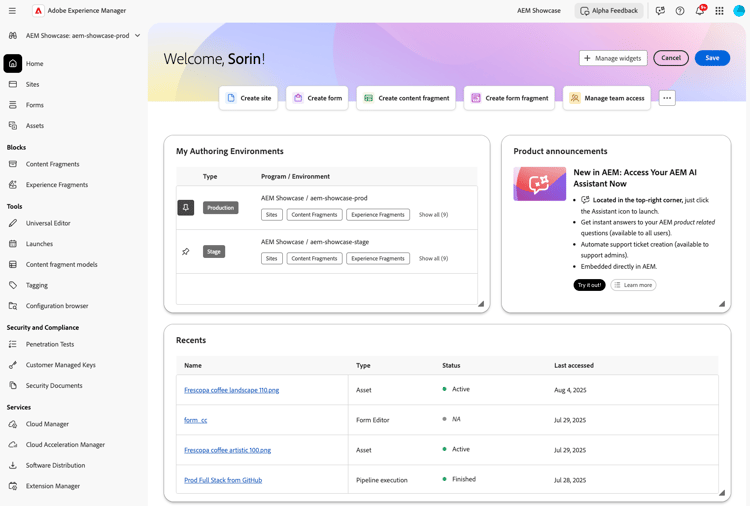
Task: Click the Cancel button
Action: tap(671, 58)
